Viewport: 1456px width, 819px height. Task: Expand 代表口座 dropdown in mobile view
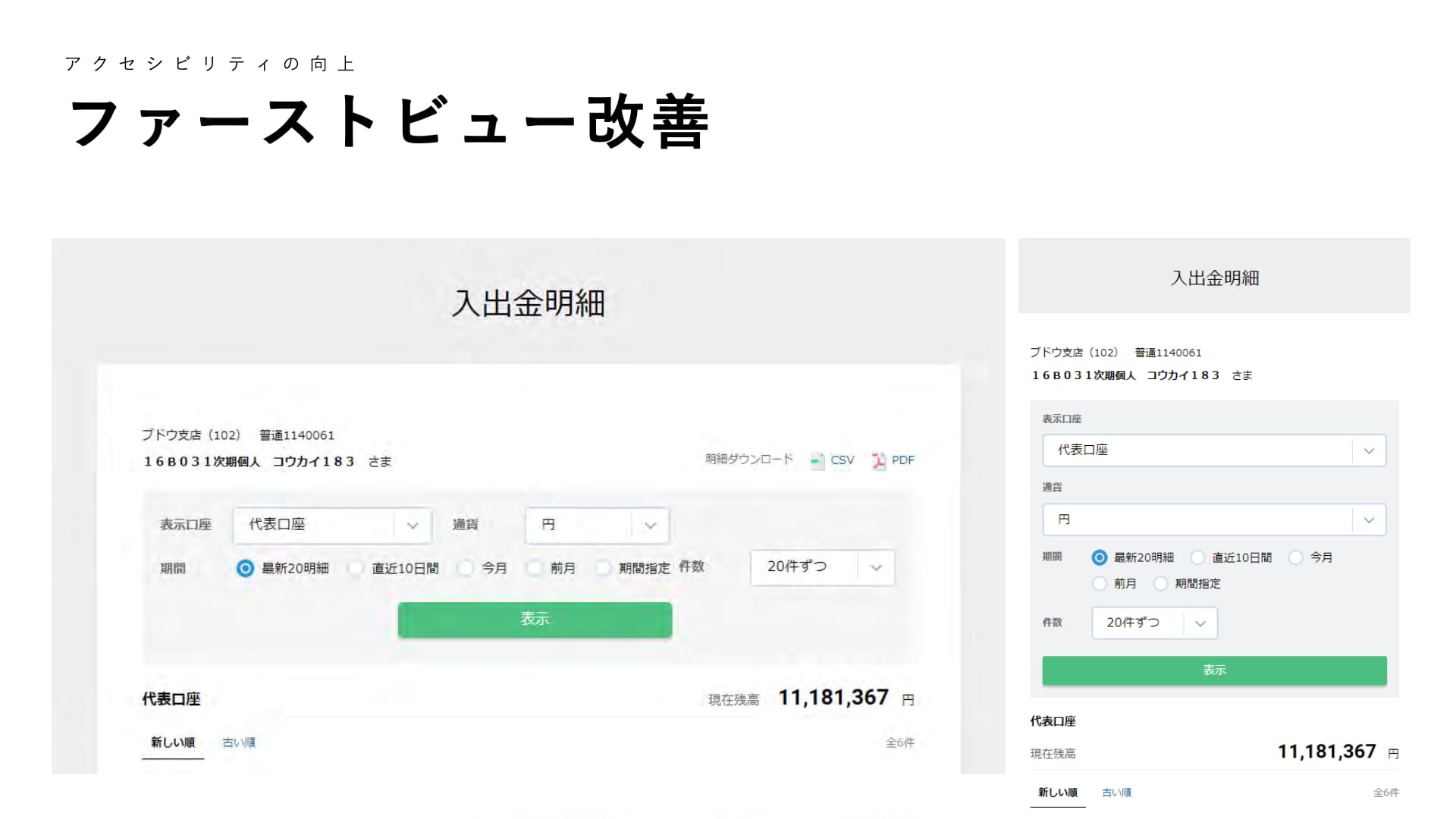click(1214, 450)
